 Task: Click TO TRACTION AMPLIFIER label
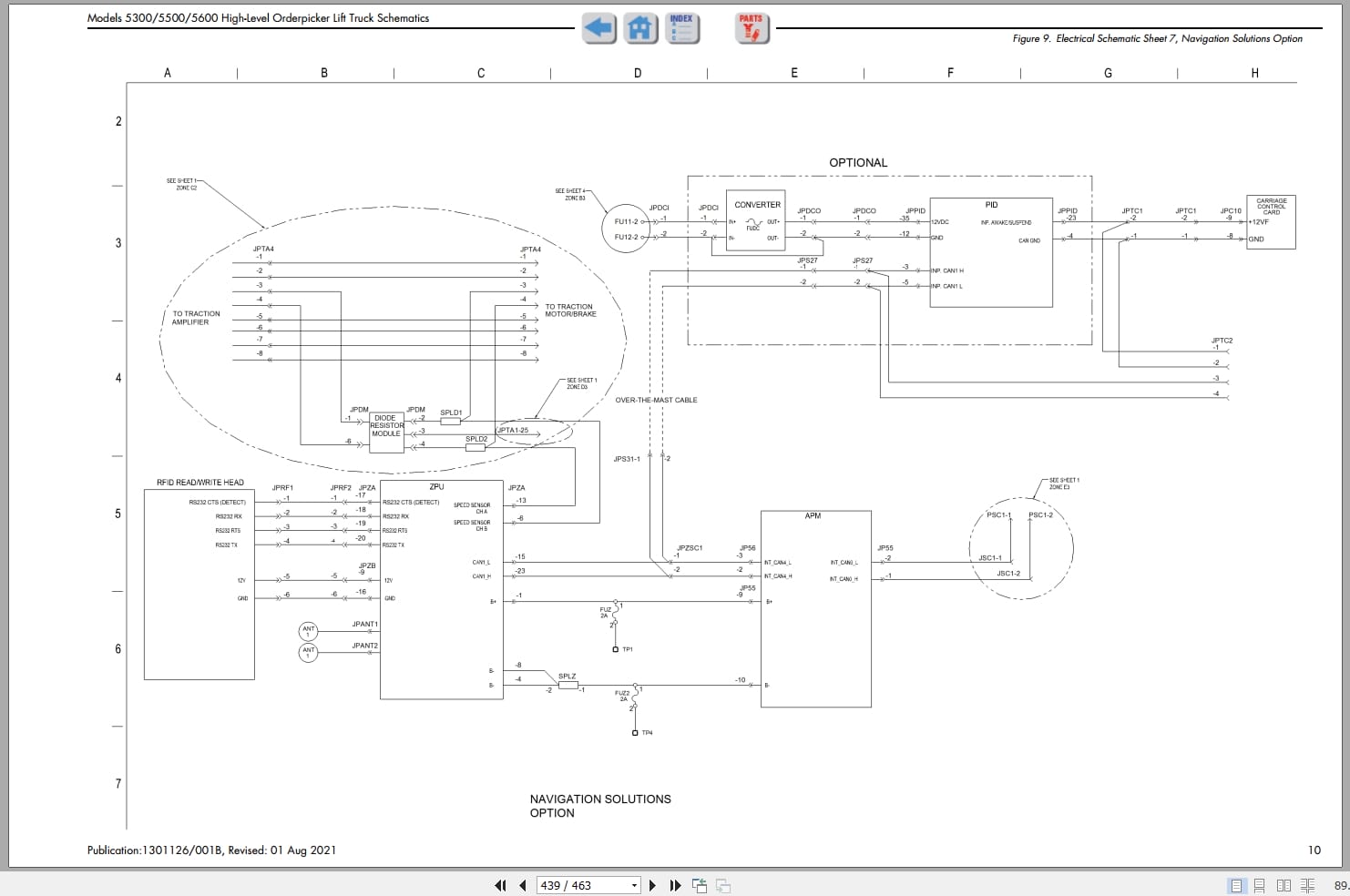(196, 318)
